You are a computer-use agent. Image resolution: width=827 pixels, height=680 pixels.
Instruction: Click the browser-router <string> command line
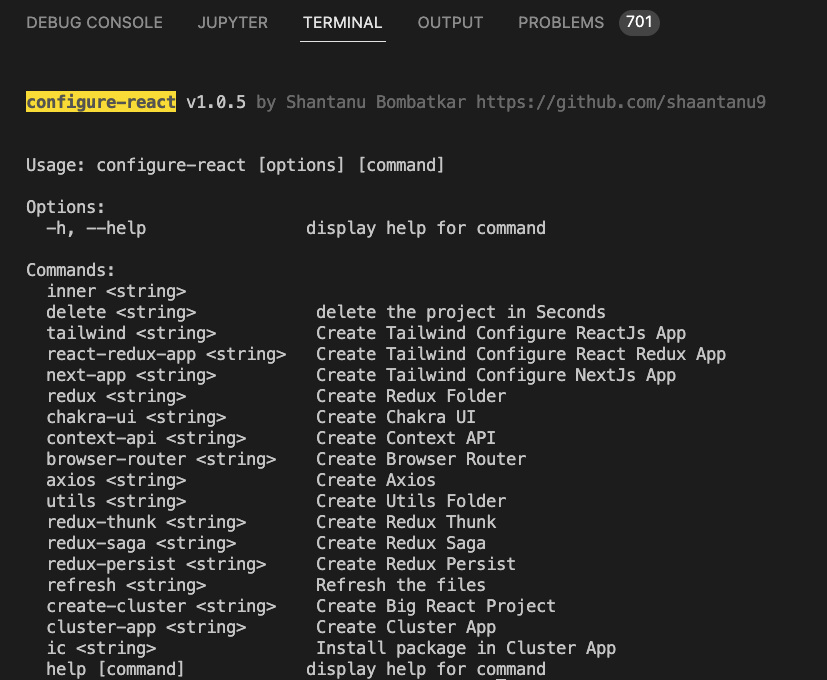pyautogui.click(x=286, y=459)
